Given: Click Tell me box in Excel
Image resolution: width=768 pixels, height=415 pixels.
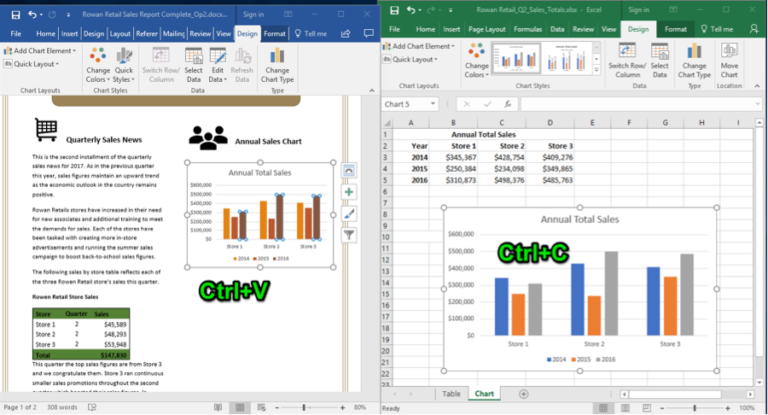Looking at the screenshot, I should (x=717, y=29).
